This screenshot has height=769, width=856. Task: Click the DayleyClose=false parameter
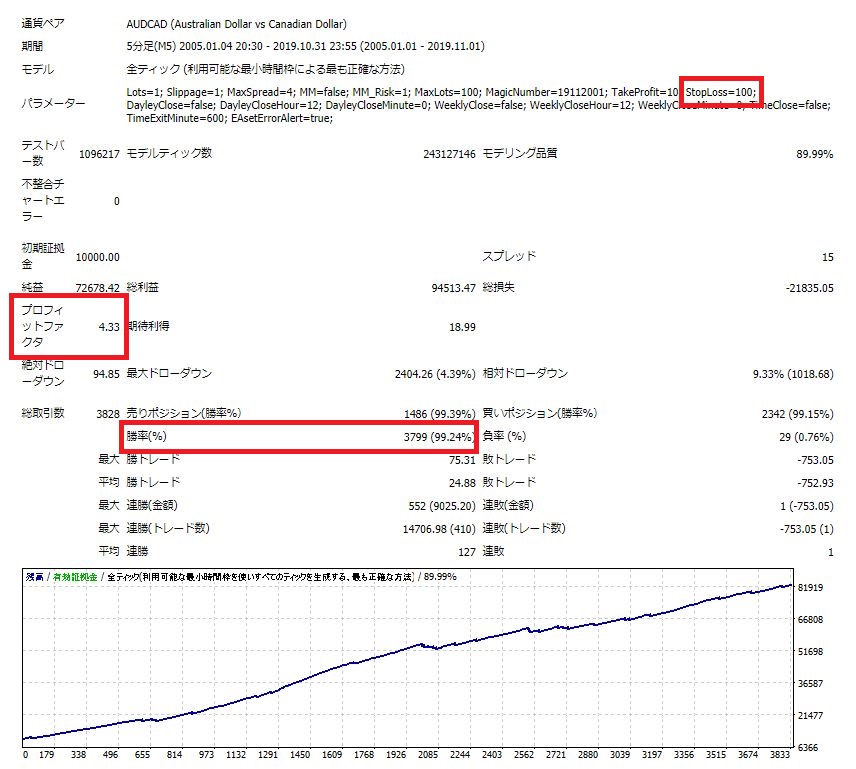[171, 105]
